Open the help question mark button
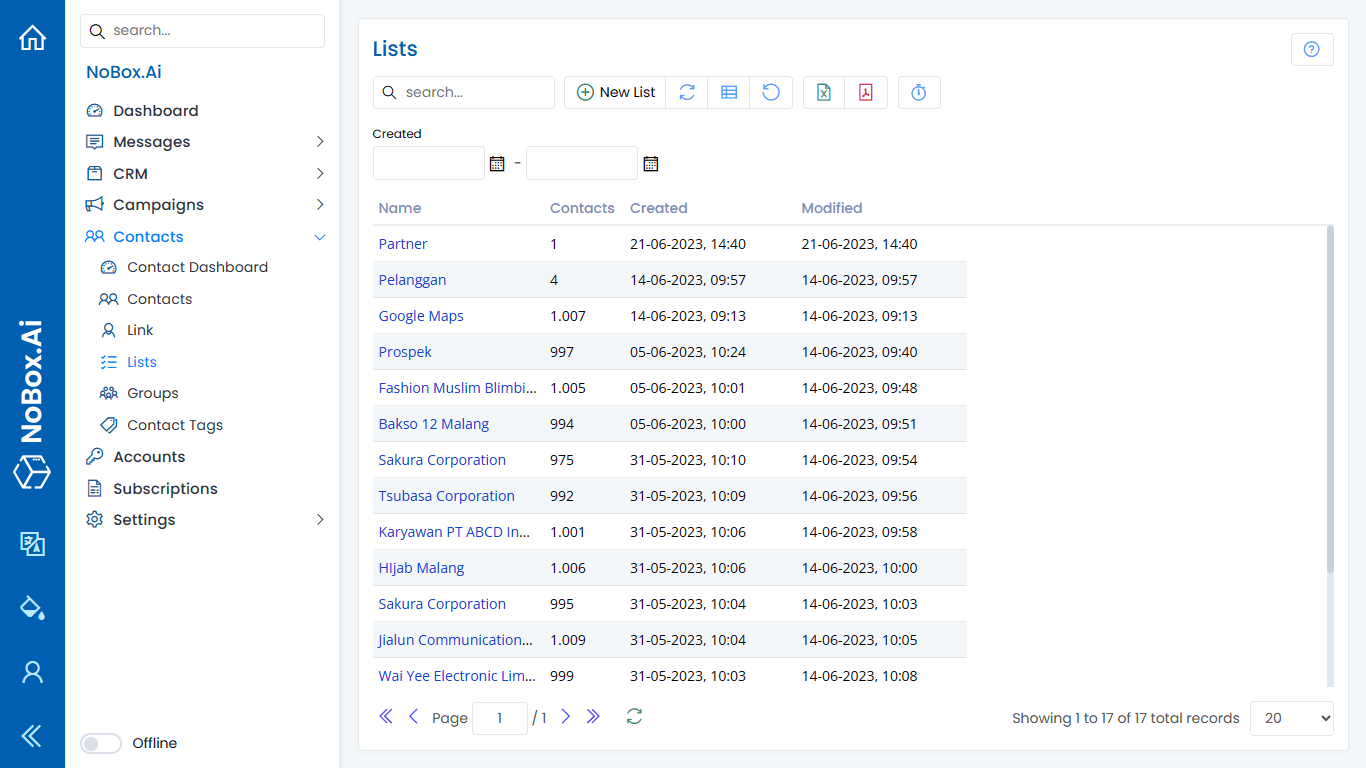The image size is (1366, 768). [1312, 49]
